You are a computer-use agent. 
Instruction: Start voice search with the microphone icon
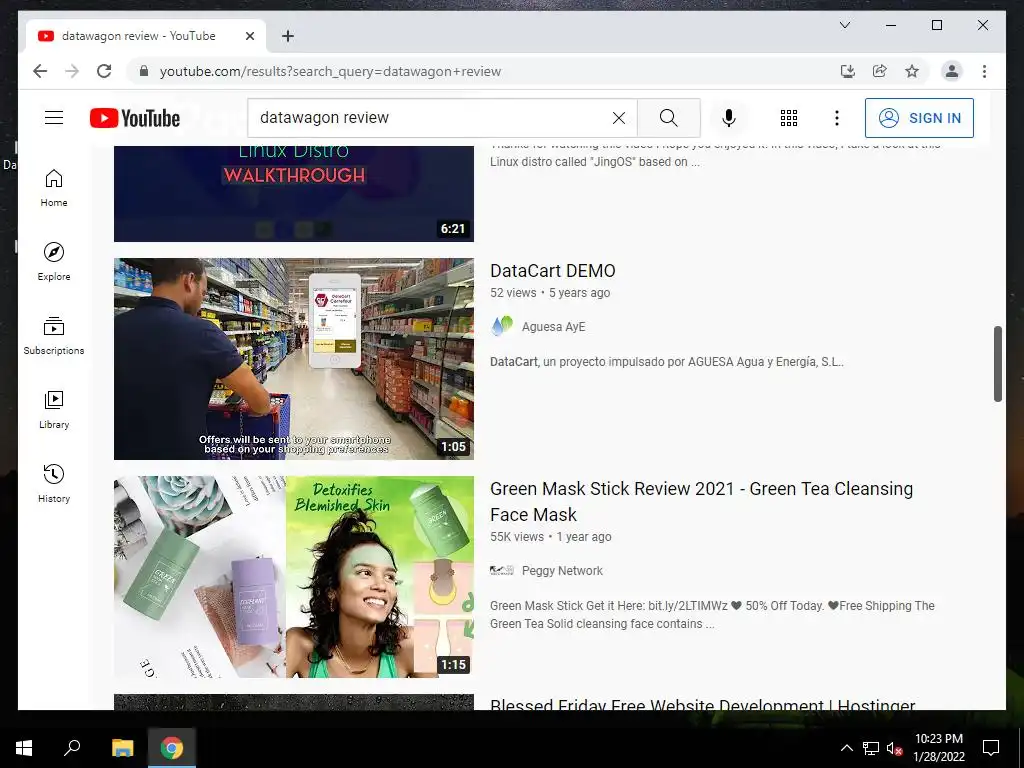729,118
